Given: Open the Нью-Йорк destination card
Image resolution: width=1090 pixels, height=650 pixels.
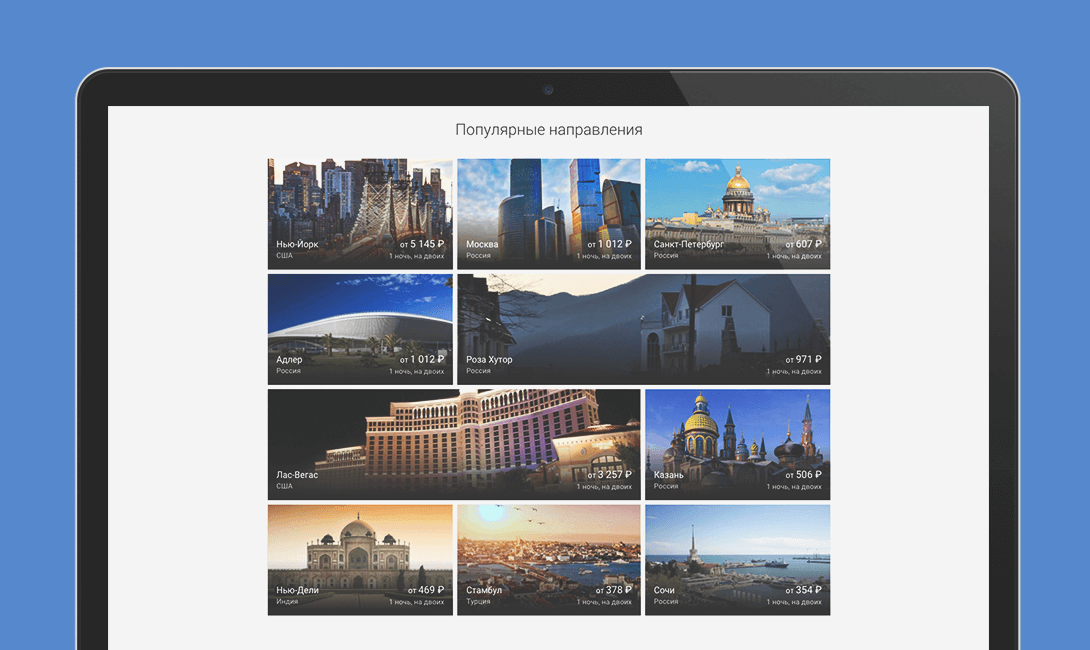Looking at the screenshot, I should point(360,213).
